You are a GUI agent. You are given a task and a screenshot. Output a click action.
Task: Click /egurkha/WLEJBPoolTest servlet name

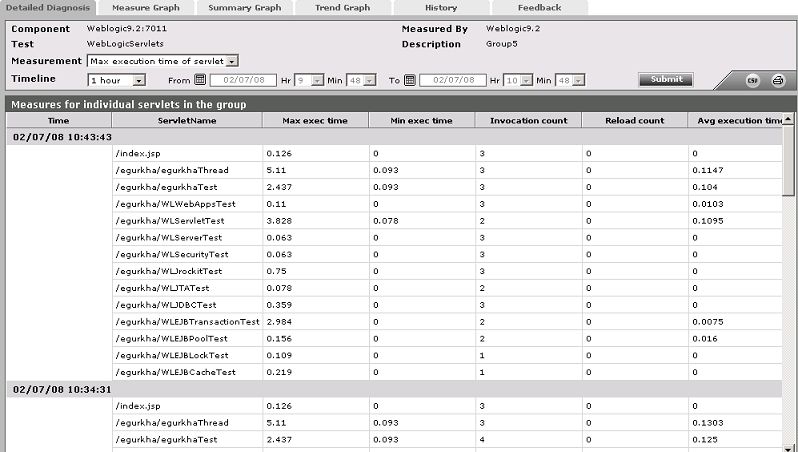coord(172,338)
